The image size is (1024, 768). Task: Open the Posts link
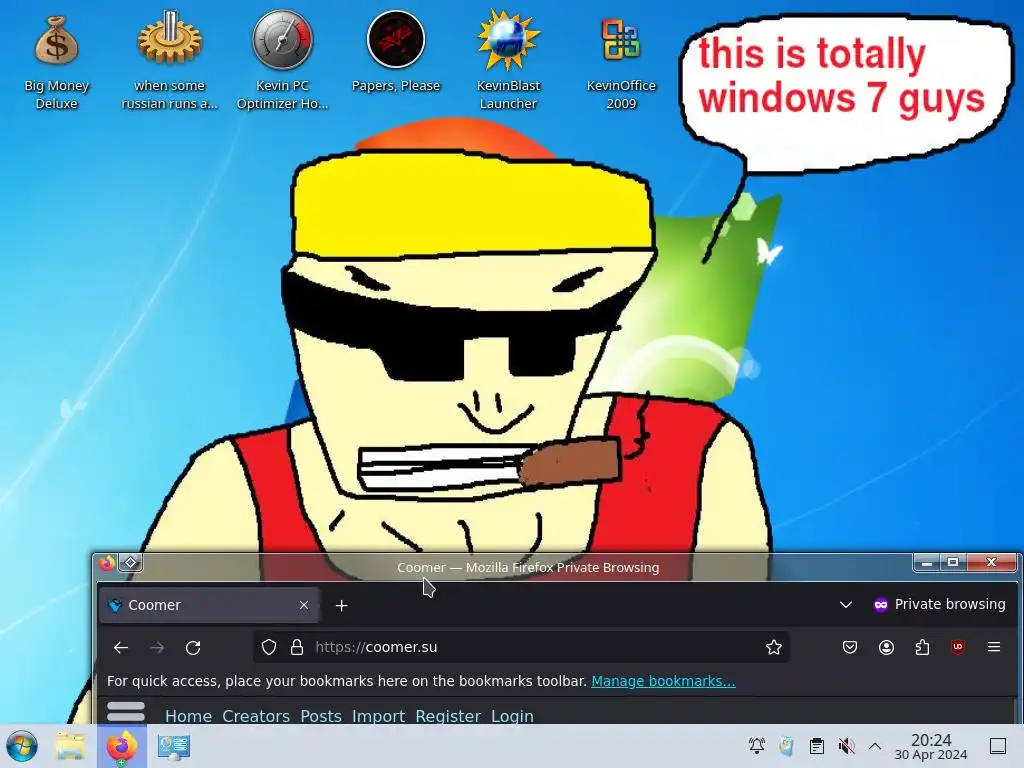(x=321, y=716)
